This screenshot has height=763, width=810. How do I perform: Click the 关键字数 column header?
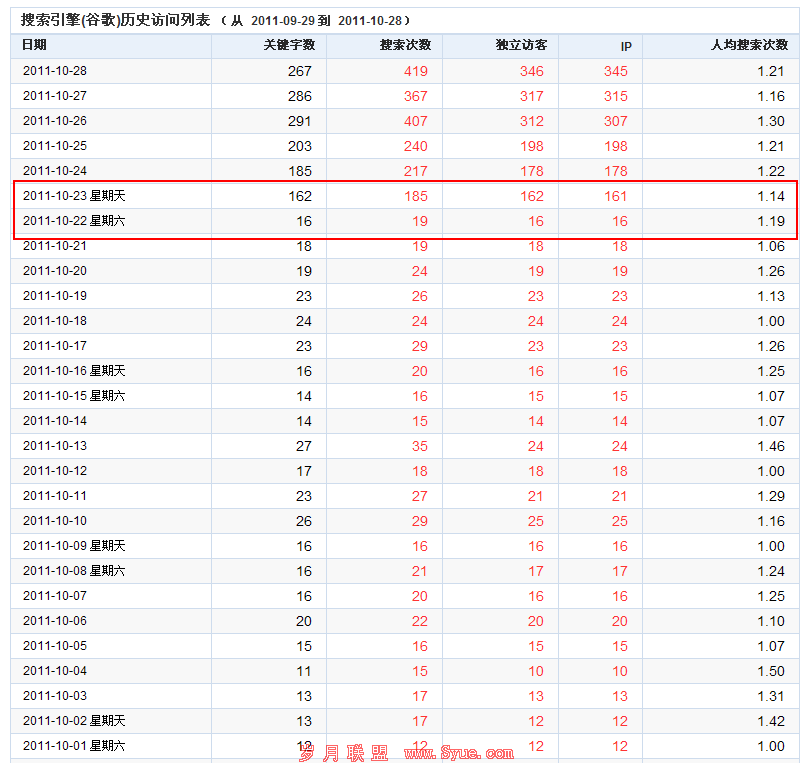(x=289, y=45)
